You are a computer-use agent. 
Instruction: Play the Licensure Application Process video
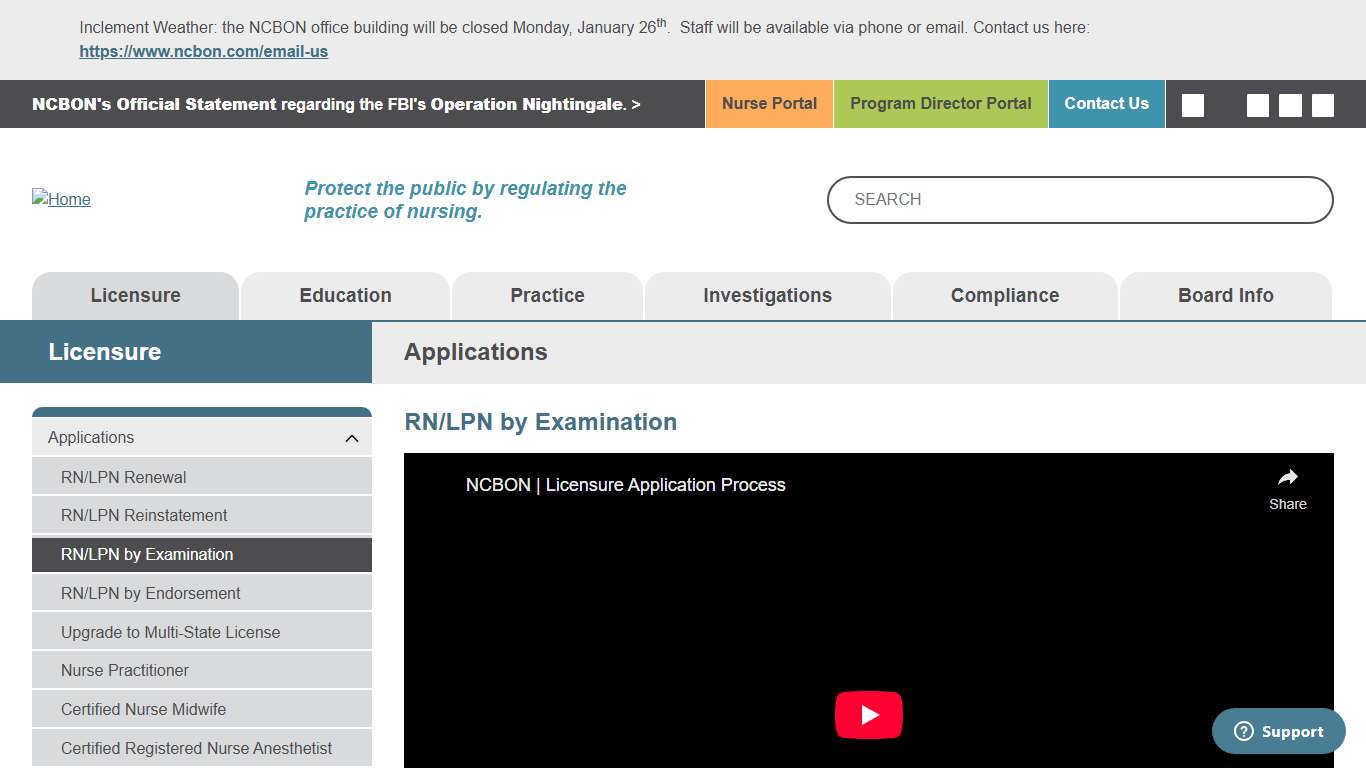pos(869,714)
